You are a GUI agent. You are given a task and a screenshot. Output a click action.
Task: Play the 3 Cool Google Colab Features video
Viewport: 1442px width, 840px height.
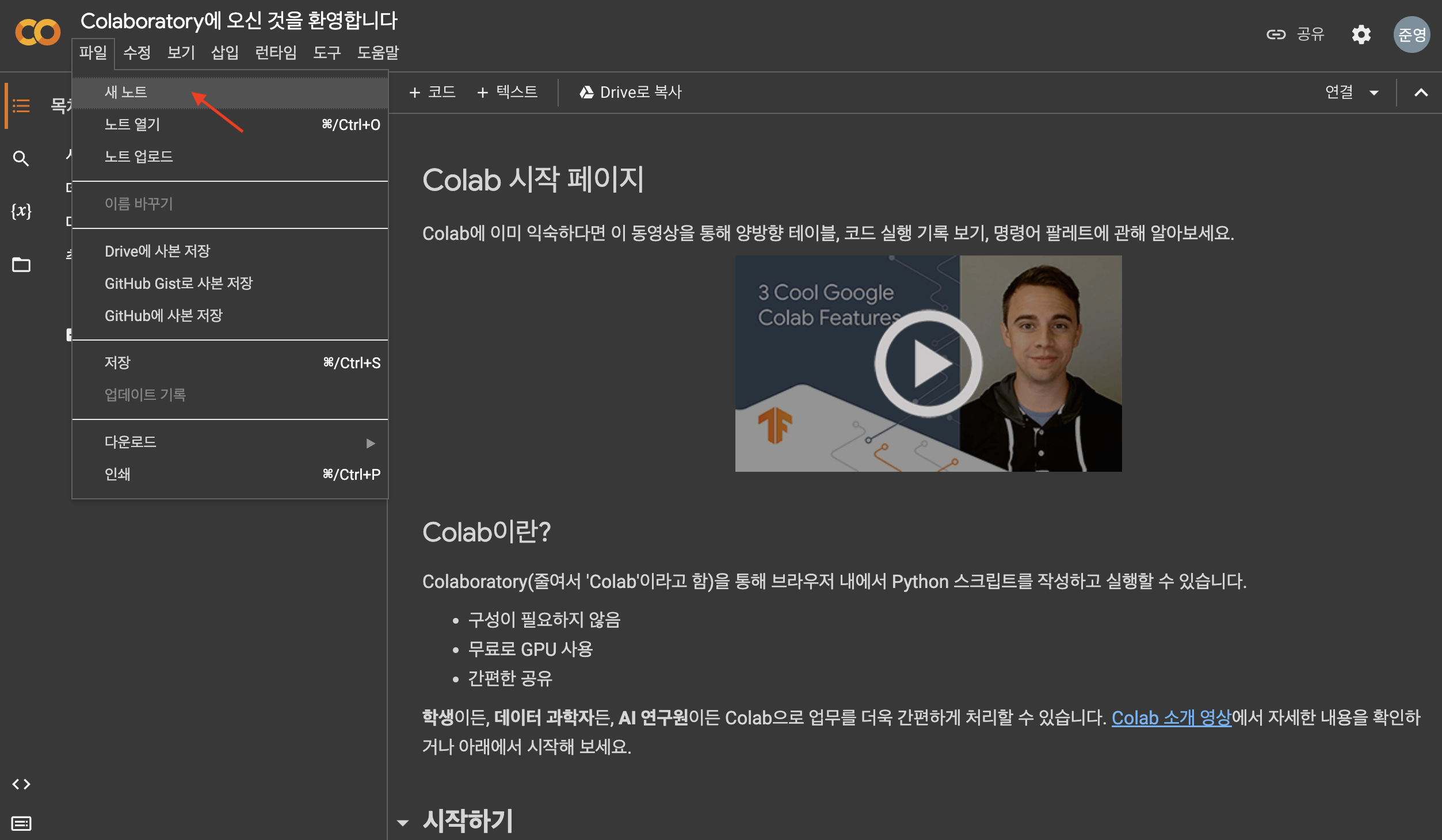point(928,364)
